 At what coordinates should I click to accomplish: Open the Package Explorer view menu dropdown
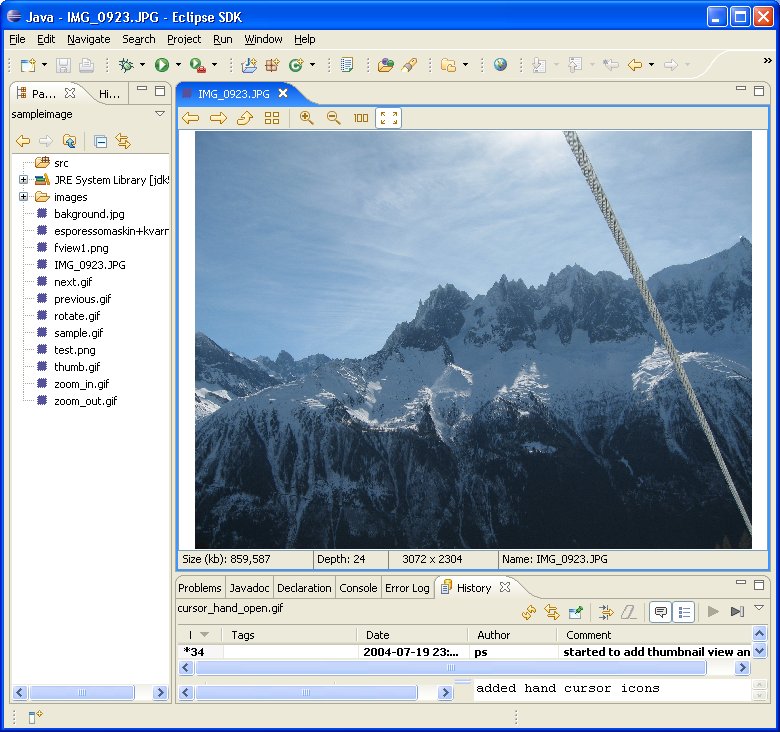[x=160, y=114]
